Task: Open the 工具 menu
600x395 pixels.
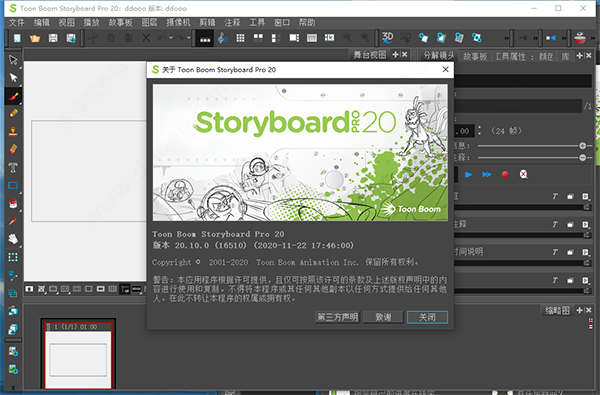Action: click(x=257, y=23)
